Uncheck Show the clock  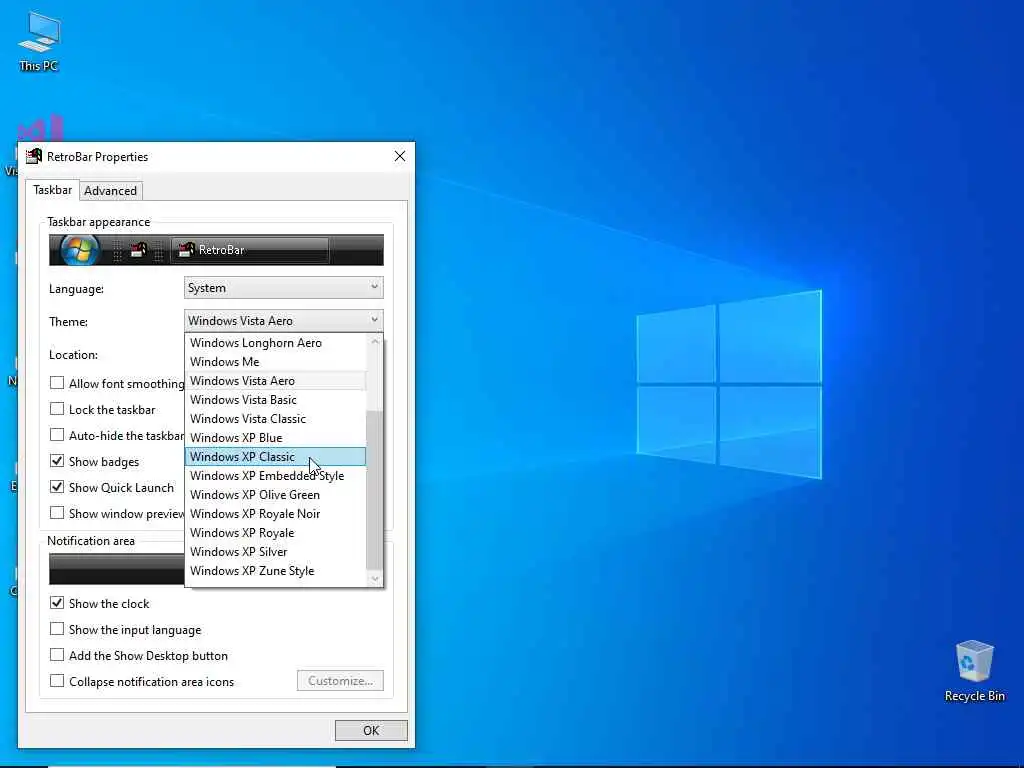coord(57,603)
